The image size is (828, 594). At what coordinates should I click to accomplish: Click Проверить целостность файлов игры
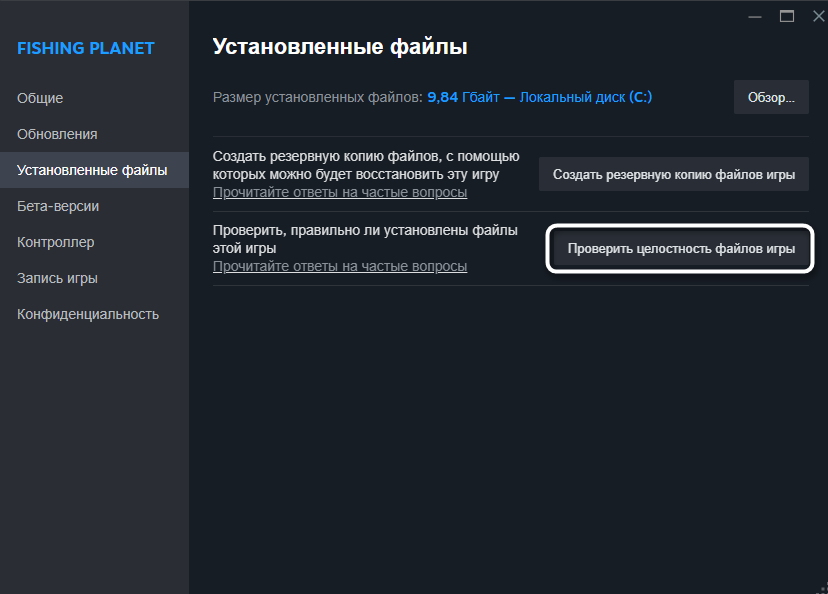[x=679, y=248]
